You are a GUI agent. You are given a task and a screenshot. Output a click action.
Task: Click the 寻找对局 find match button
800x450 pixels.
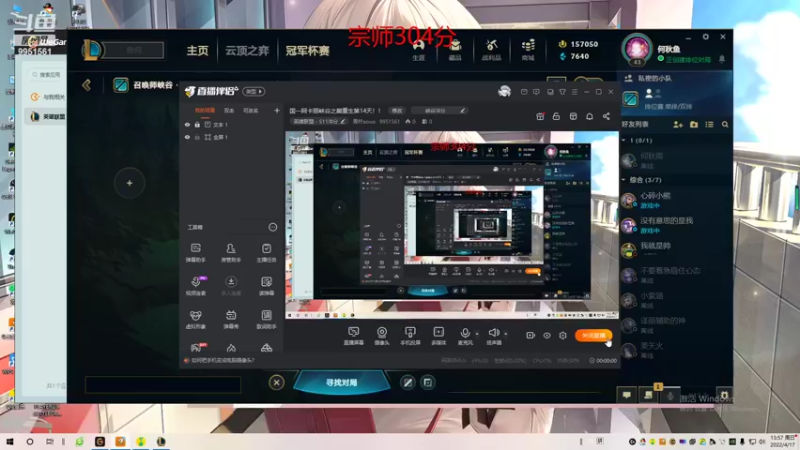(341, 382)
